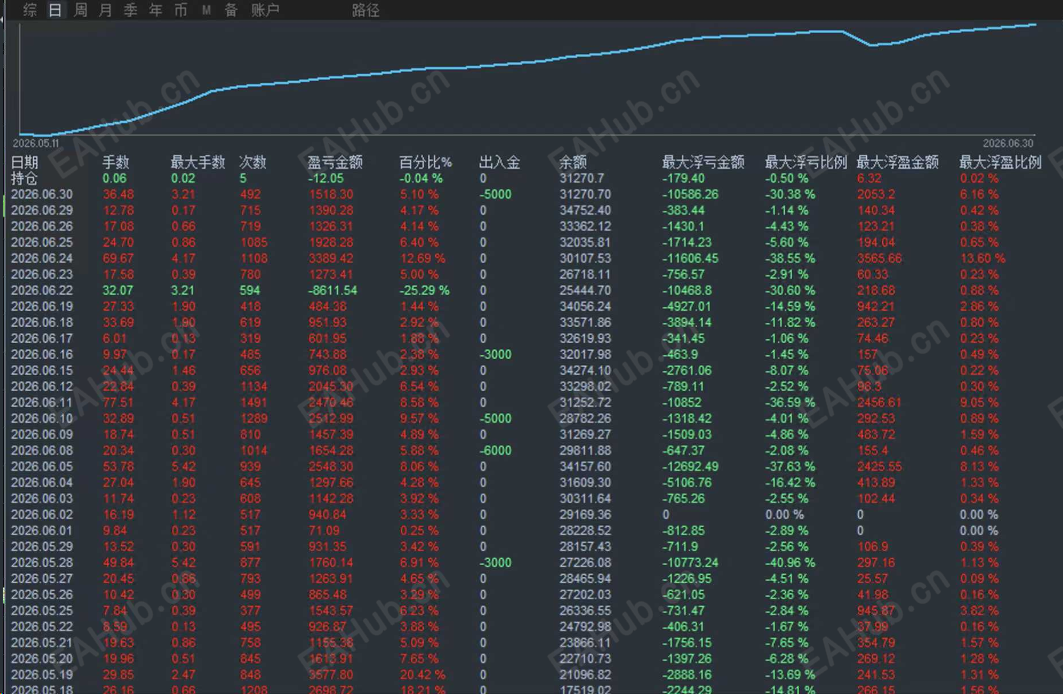Click the balance 25444.70 on 2026.06.22
Image resolution: width=1063 pixels, height=694 pixels.
point(585,291)
